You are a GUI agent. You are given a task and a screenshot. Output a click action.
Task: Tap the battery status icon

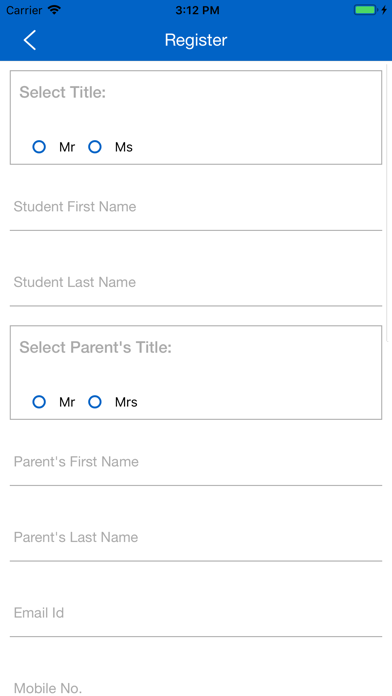coord(365,10)
